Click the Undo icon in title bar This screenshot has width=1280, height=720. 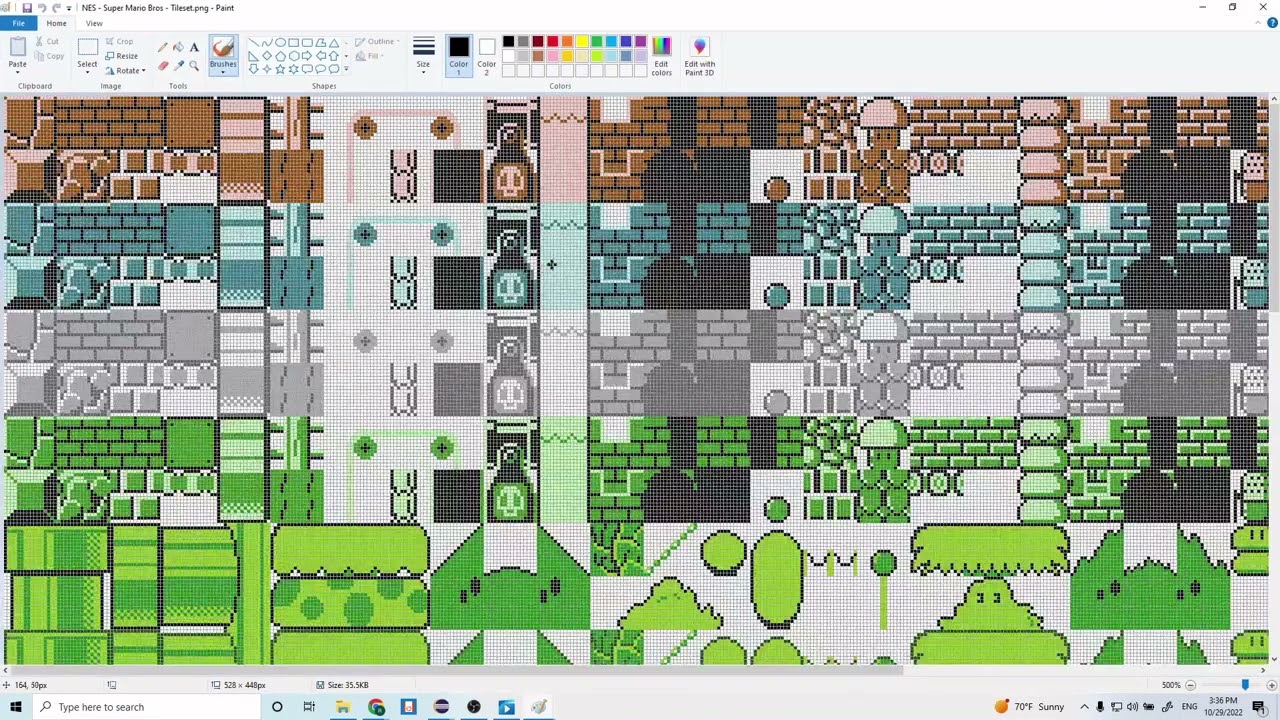(x=42, y=7)
